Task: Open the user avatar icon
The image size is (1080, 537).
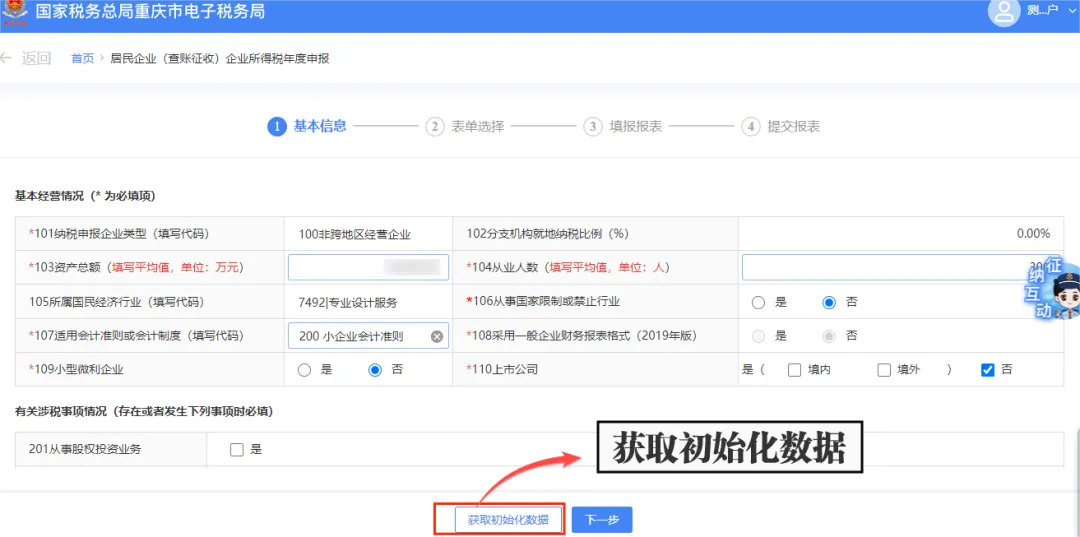Action: pos(1004,12)
